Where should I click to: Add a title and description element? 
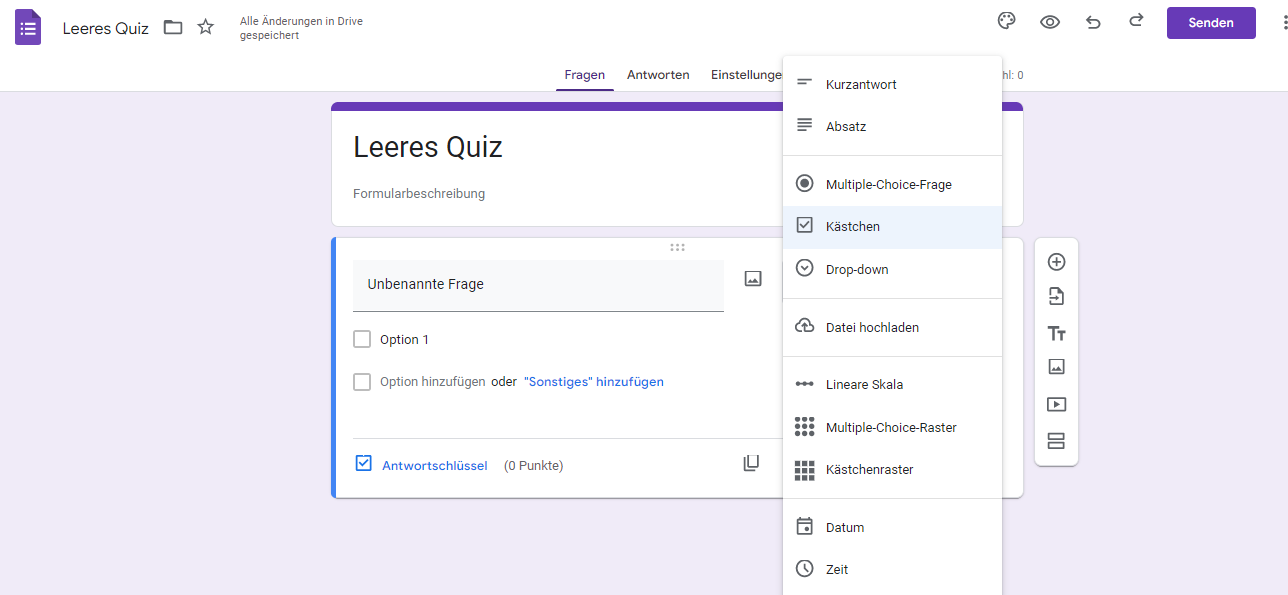[x=1056, y=333]
